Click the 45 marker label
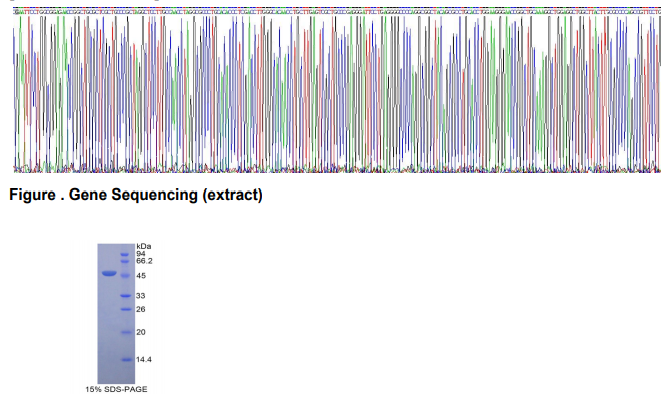The width and height of the screenshot is (666, 400). point(141,275)
